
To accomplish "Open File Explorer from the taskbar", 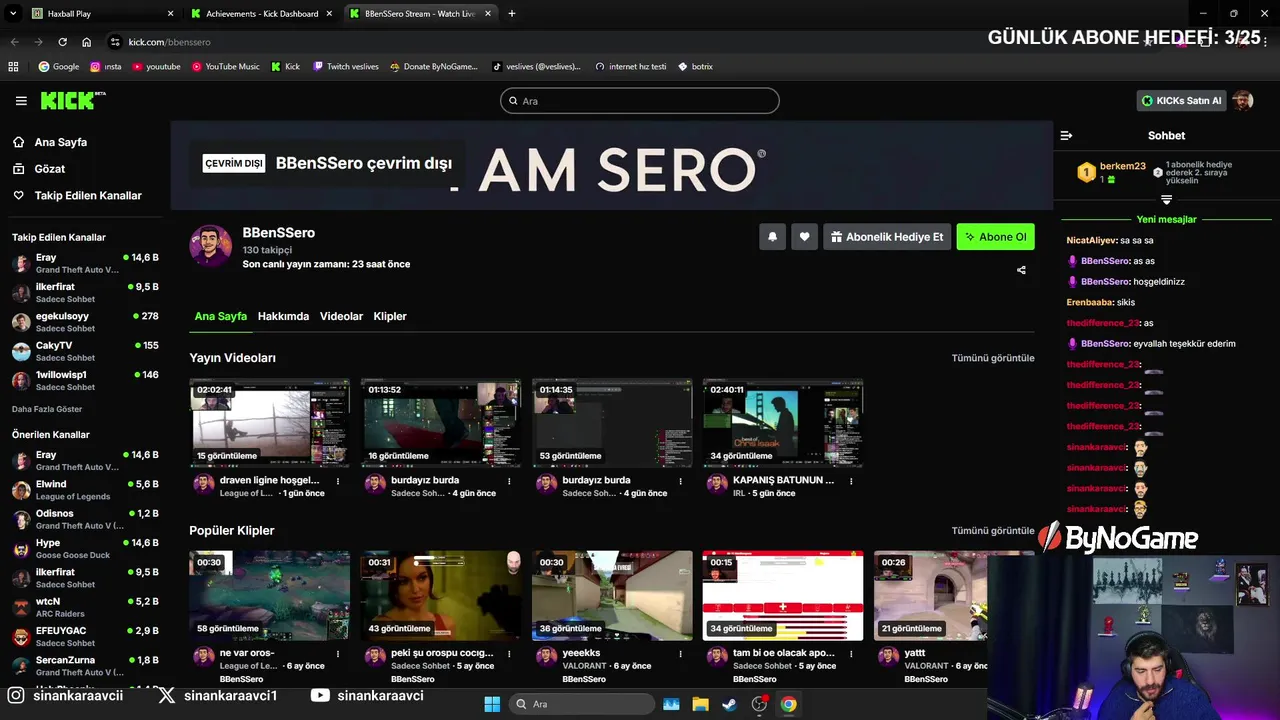I will click(x=701, y=704).
